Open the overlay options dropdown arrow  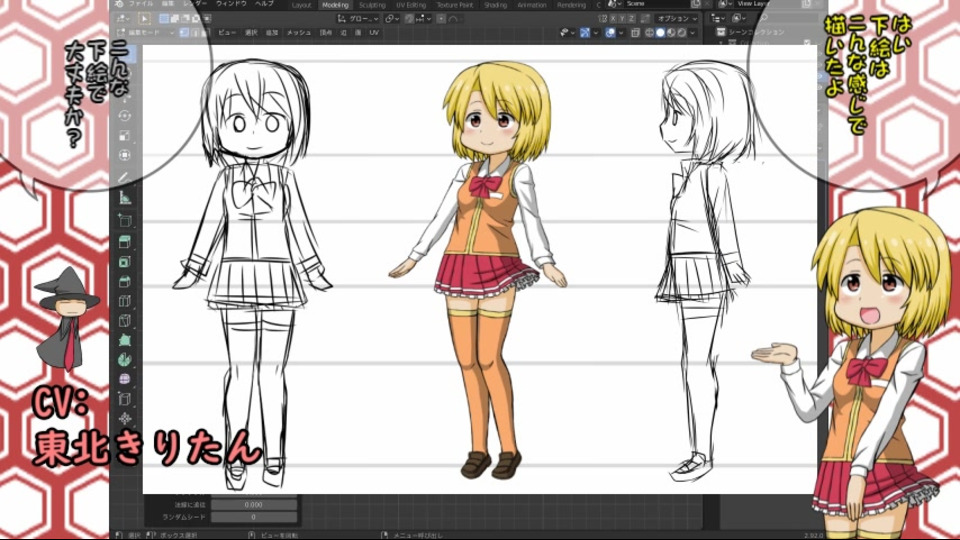621,32
